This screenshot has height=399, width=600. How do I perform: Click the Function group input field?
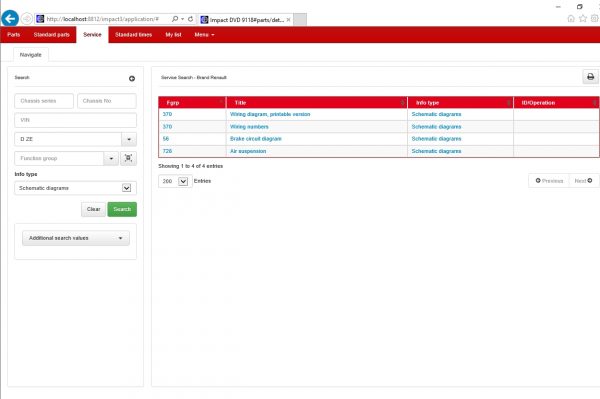pyautogui.click(x=59, y=158)
